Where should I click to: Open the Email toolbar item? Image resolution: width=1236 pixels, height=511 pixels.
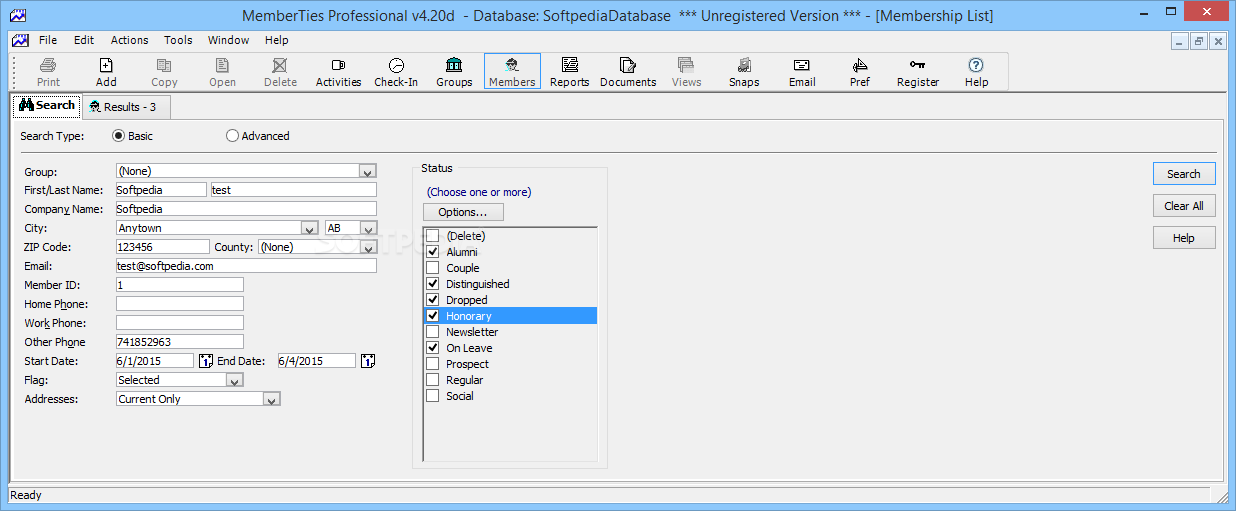coord(802,72)
